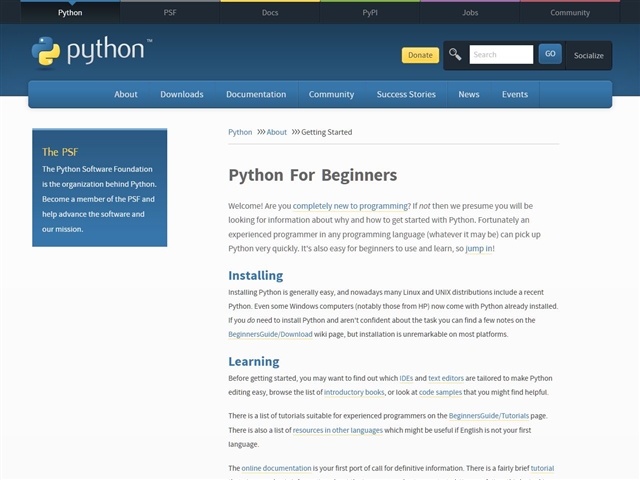Click the About breadcrumb link
This screenshot has width=640, height=480.
coord(277,132)
